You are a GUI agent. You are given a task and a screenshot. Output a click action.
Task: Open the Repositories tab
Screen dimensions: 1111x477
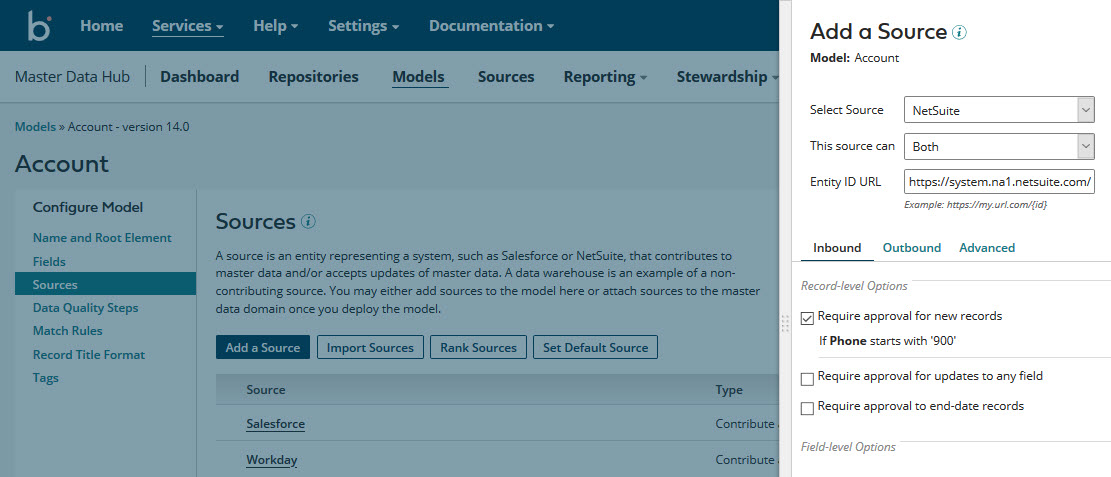tap(313, 77)
